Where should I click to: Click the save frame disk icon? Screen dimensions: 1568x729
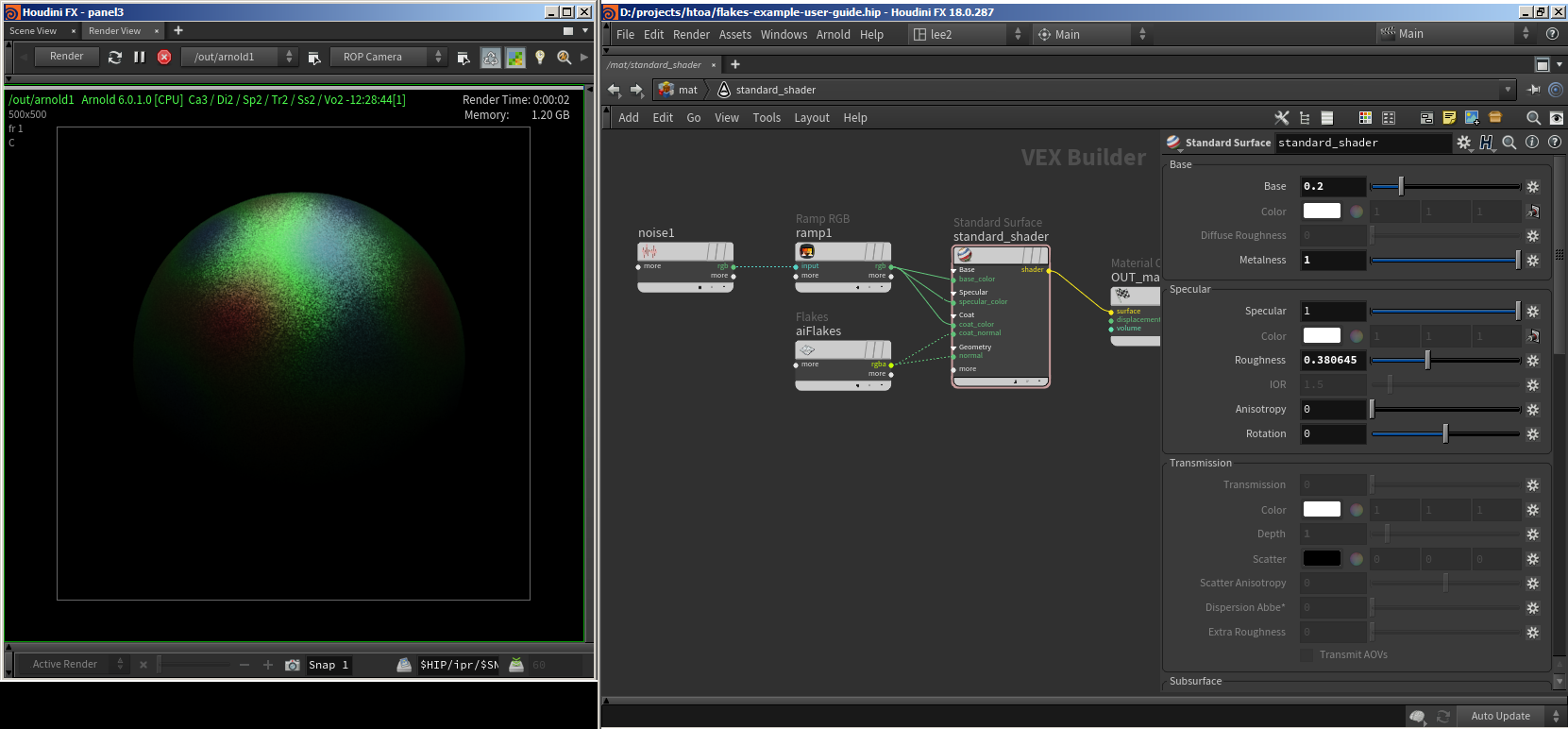tap(404, 665)
